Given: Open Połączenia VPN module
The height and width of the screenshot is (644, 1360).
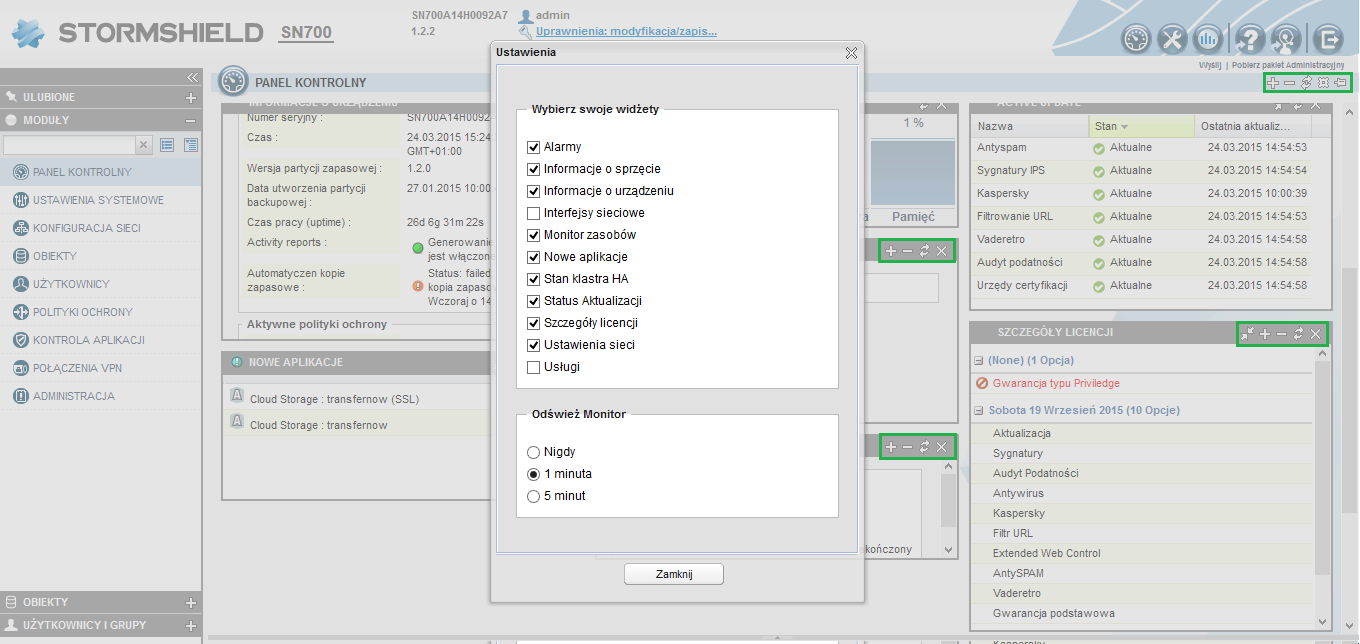Looking at the screenshot, I should pyautogui.click(x=100, y=368).
